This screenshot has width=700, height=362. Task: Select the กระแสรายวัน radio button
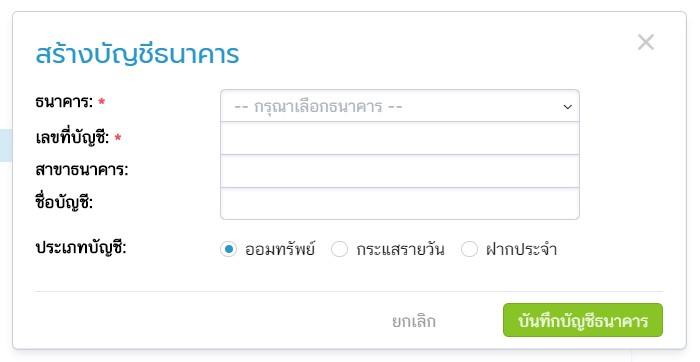pyautogui.click(x=339, y=249)
